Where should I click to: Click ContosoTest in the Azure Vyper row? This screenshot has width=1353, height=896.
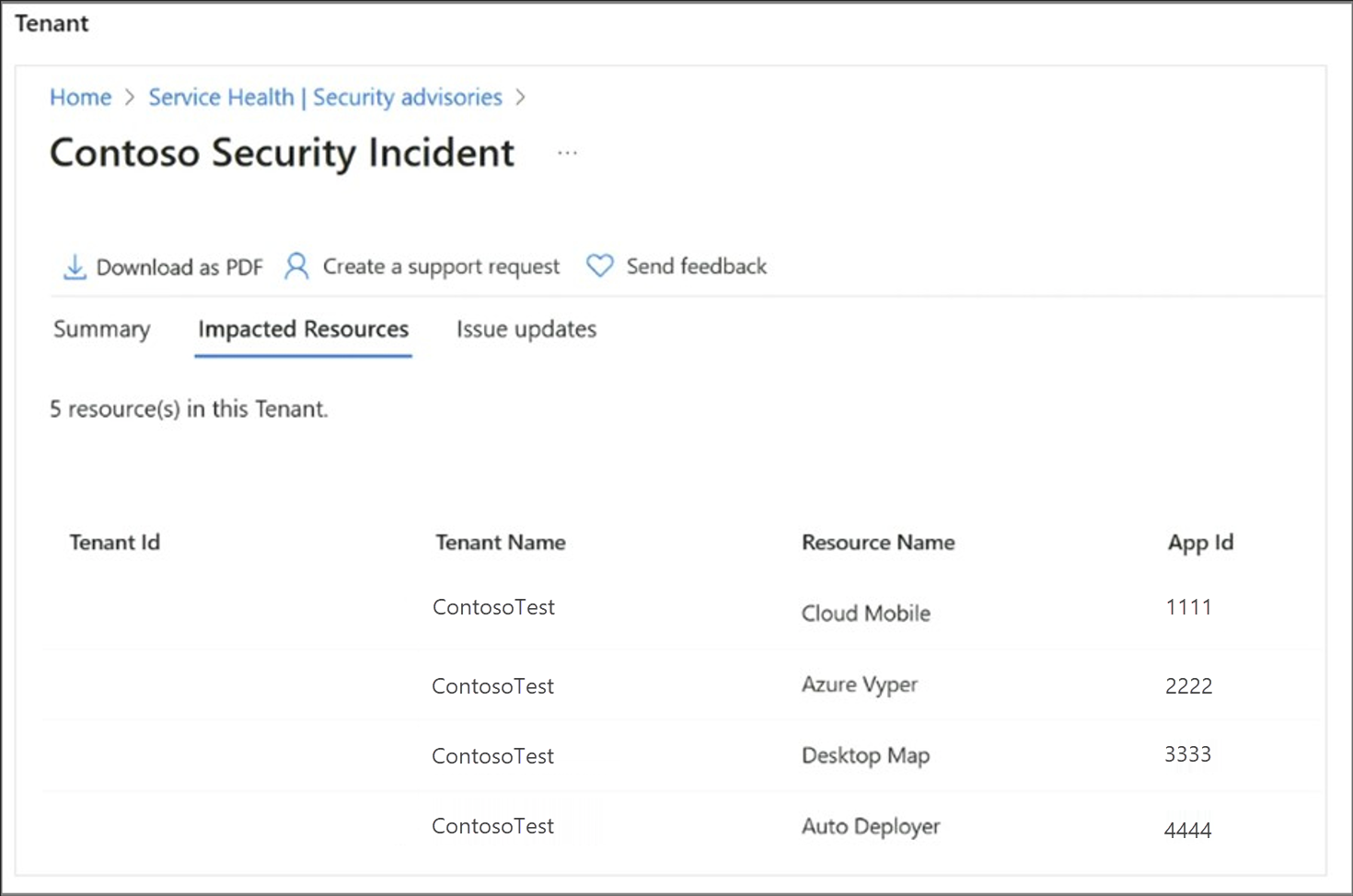tap(493, 686)
